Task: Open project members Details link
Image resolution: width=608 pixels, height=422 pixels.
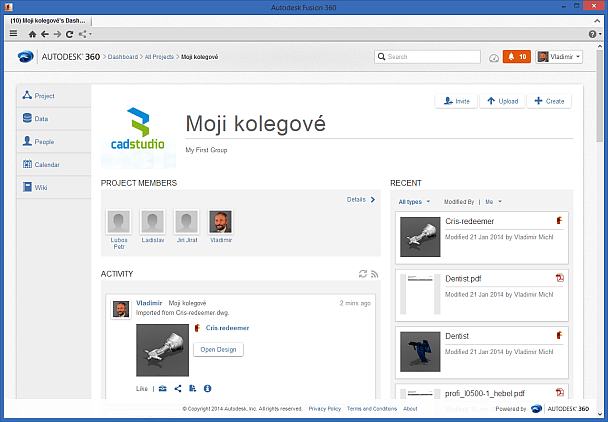Action: click(361, 199)
